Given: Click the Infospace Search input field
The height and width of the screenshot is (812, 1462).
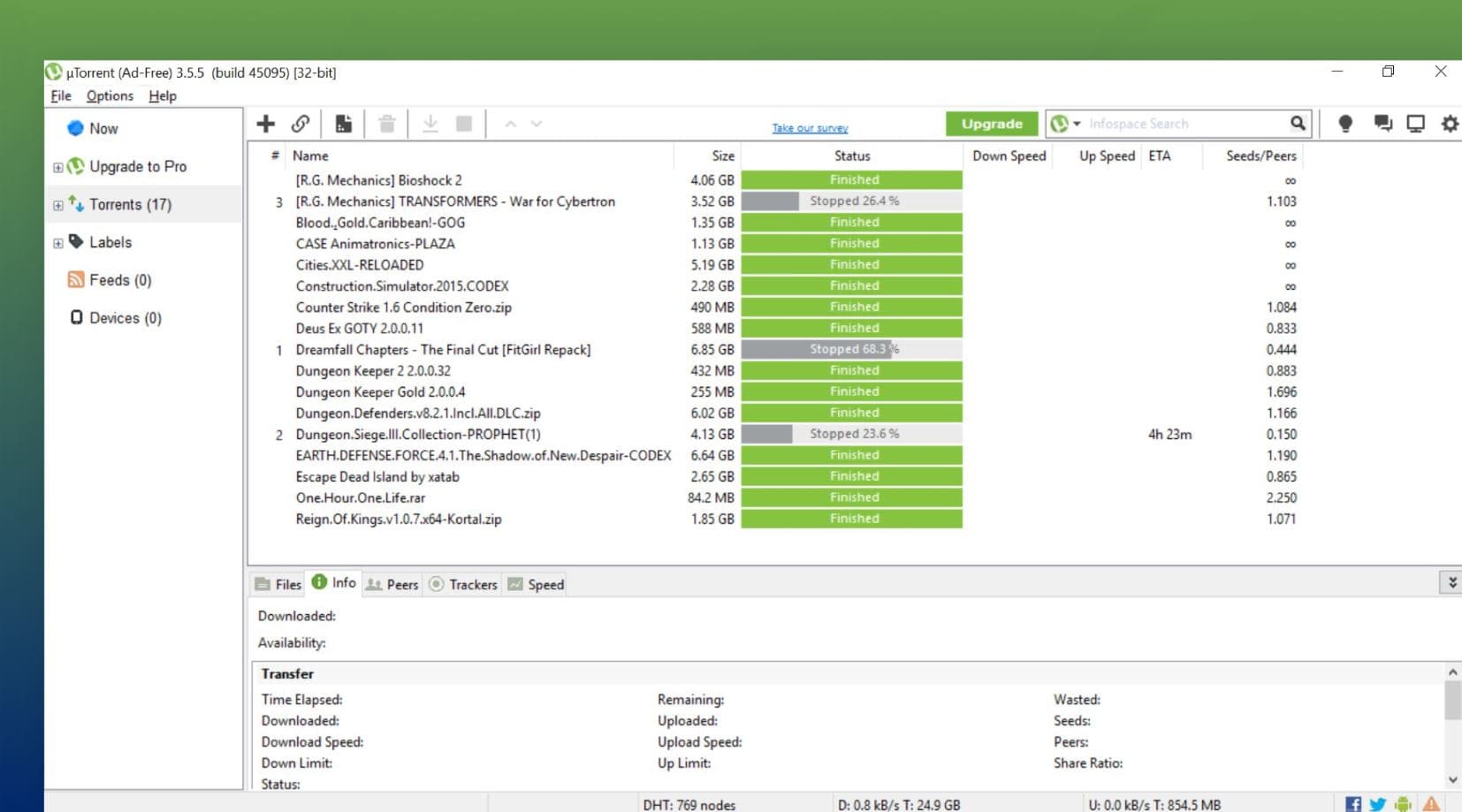Looking at the screenshot, I should point(1176,124).
